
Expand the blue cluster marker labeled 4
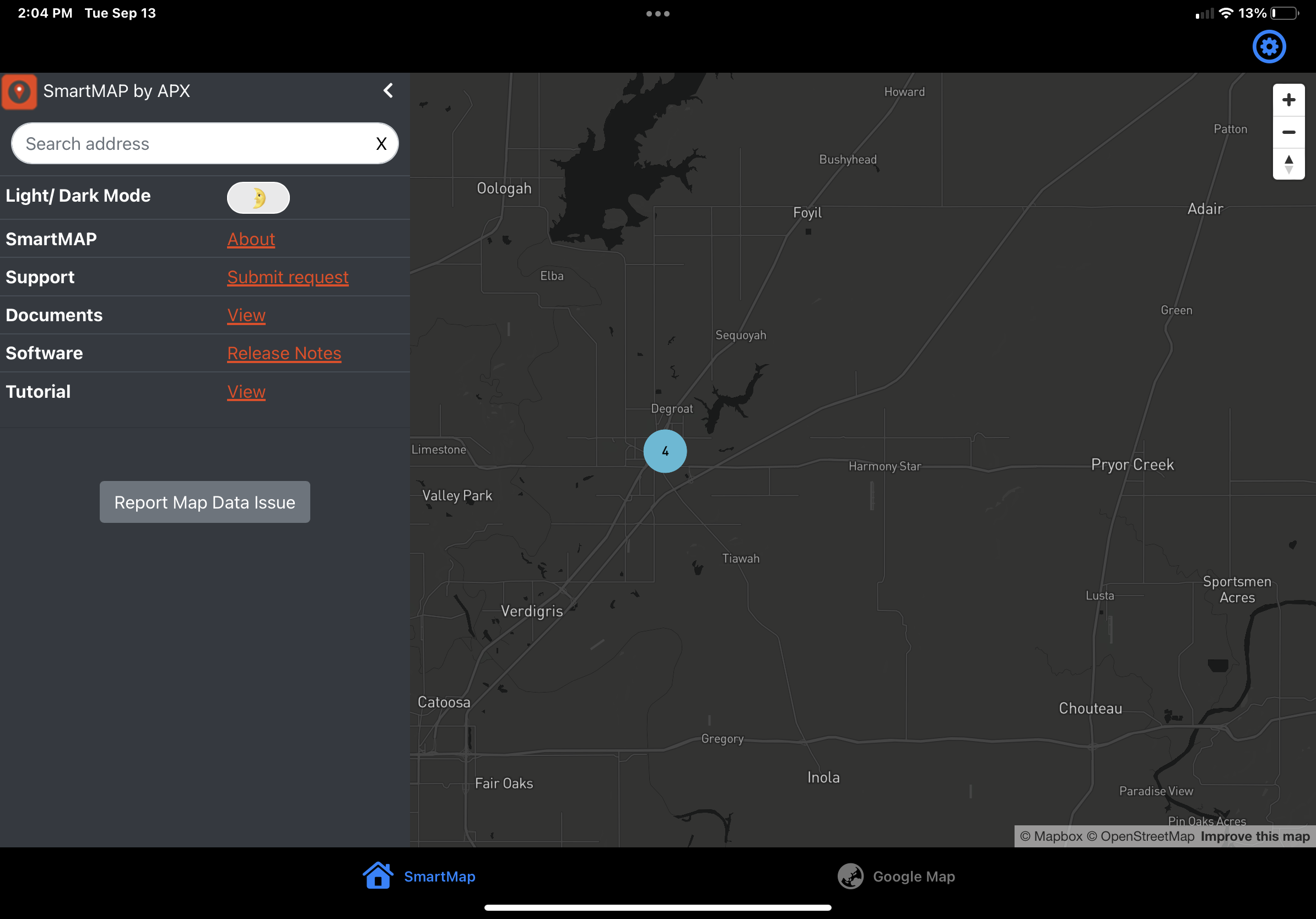point(665,451)
